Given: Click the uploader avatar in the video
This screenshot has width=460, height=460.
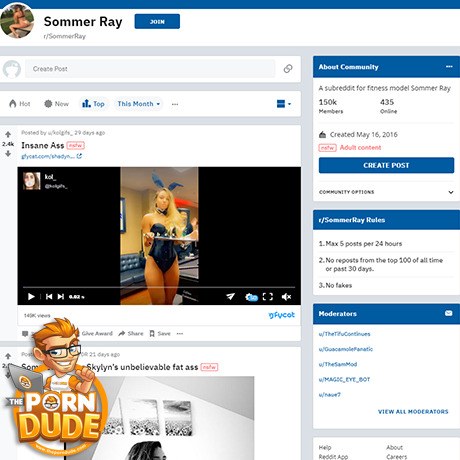Looking at the screenshot, I should [32, 181].
